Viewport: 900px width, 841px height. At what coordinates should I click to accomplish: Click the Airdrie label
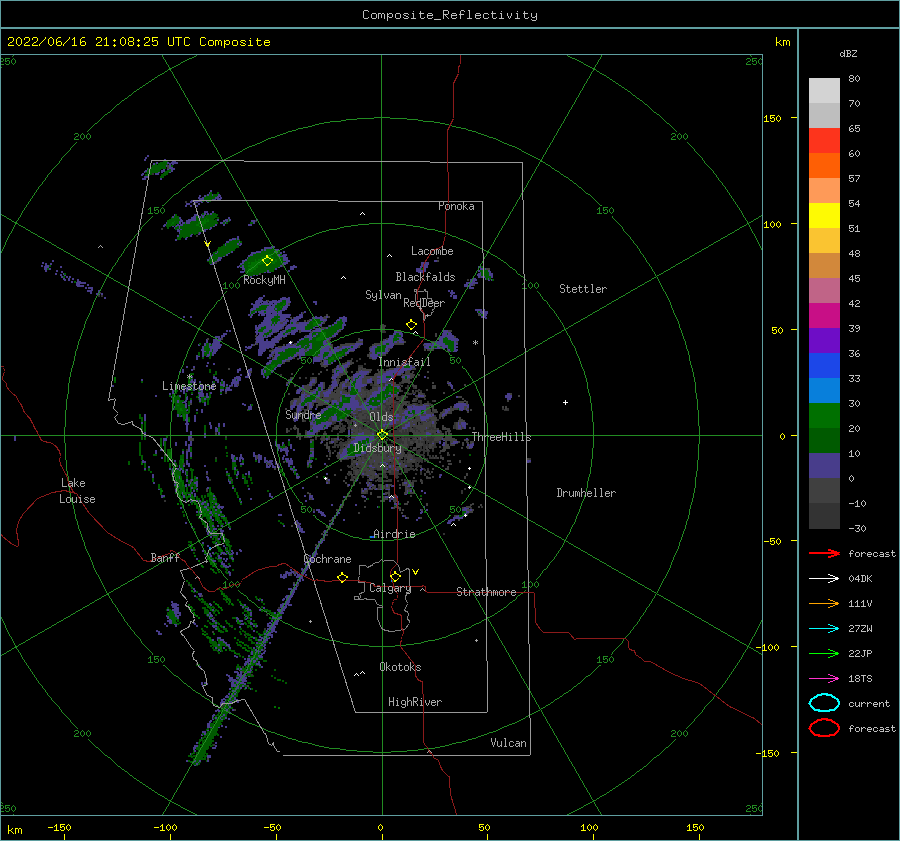(x=394, y=534)
